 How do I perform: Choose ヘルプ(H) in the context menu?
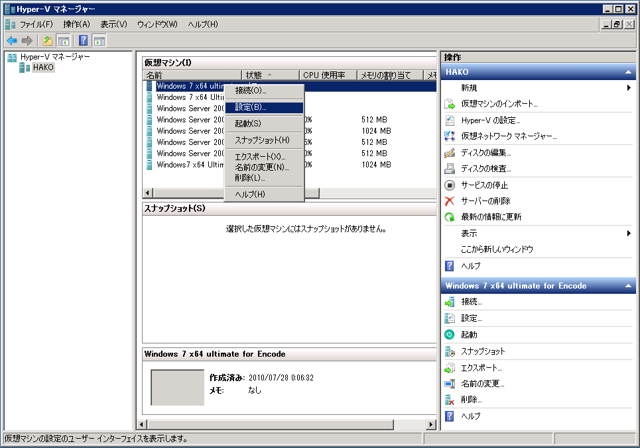coord(264,195)
